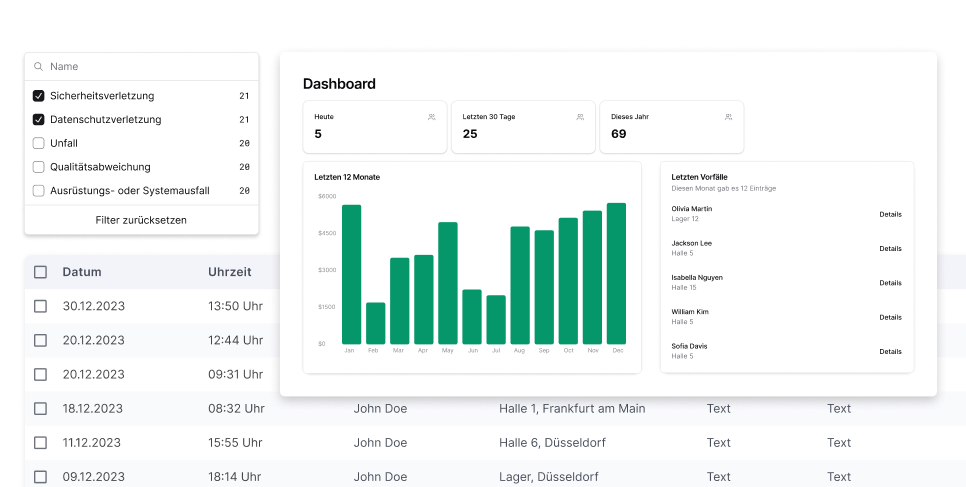Image resolution: width=966 pixels, height=487 pixels.
Task: Click the Uhrzeit column header
Action: 230,272
